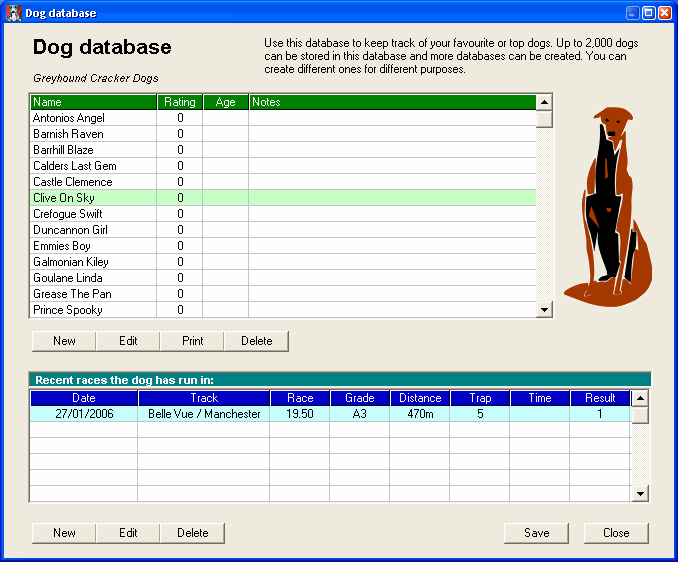Screen dimensions: 678x562
Task: Delete the selected dog entry
Action: (256, 341)
